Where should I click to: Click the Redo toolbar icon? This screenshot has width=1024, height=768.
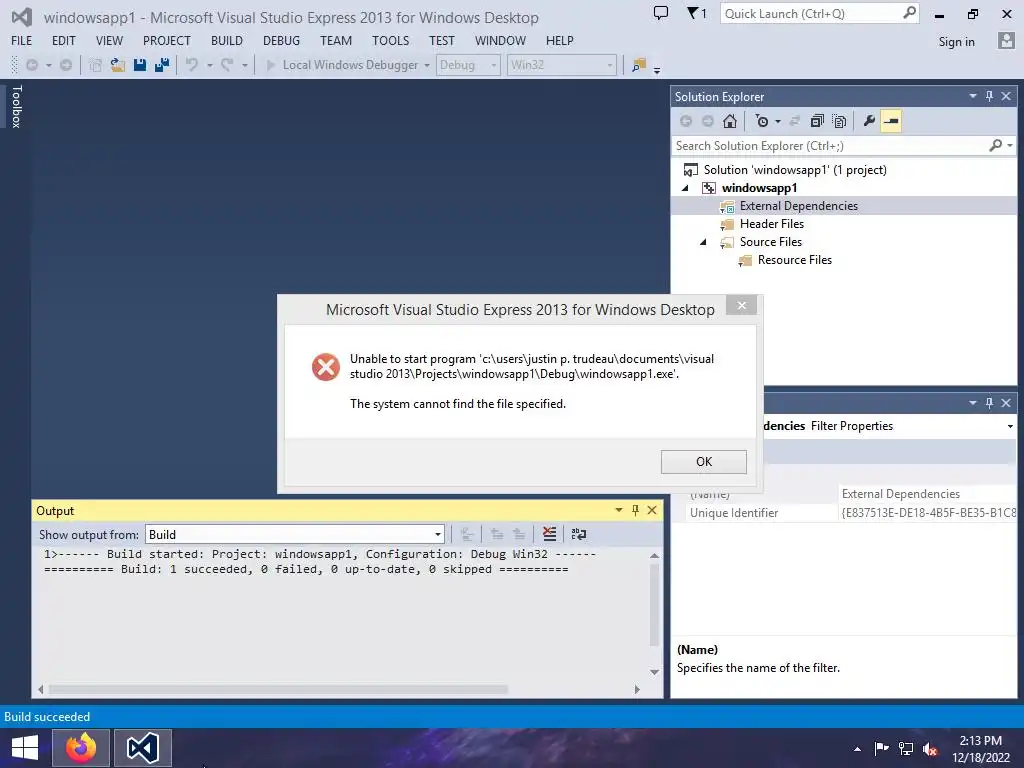[x=227, y=65]
